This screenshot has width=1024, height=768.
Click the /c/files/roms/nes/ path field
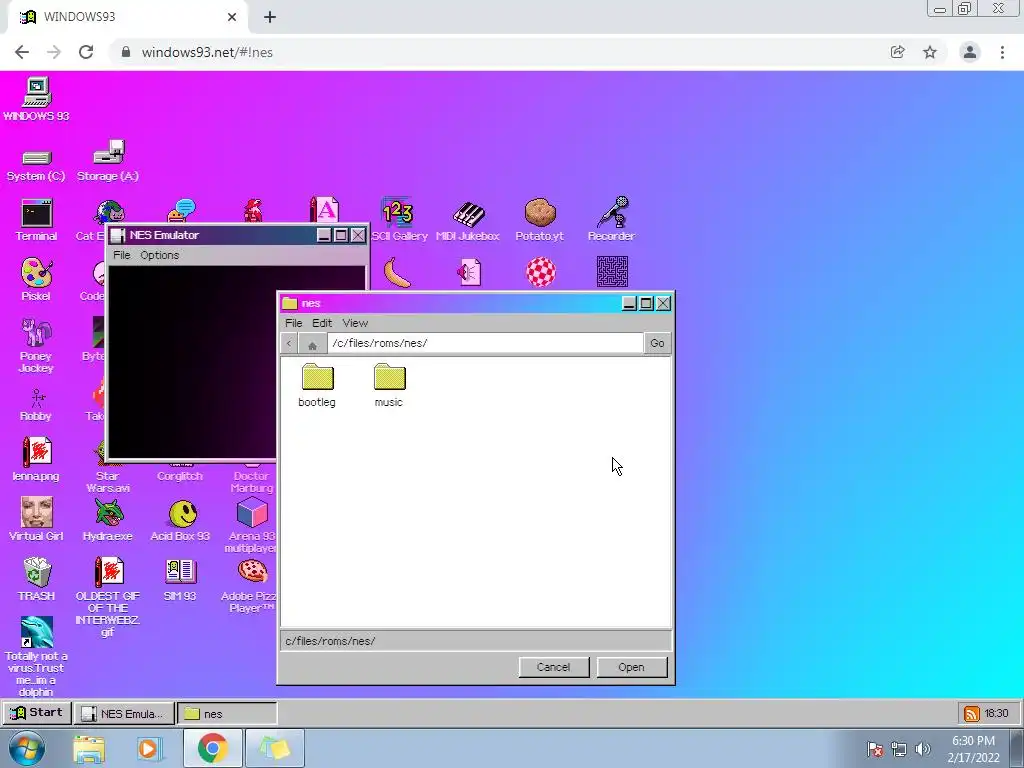point(485,344)
